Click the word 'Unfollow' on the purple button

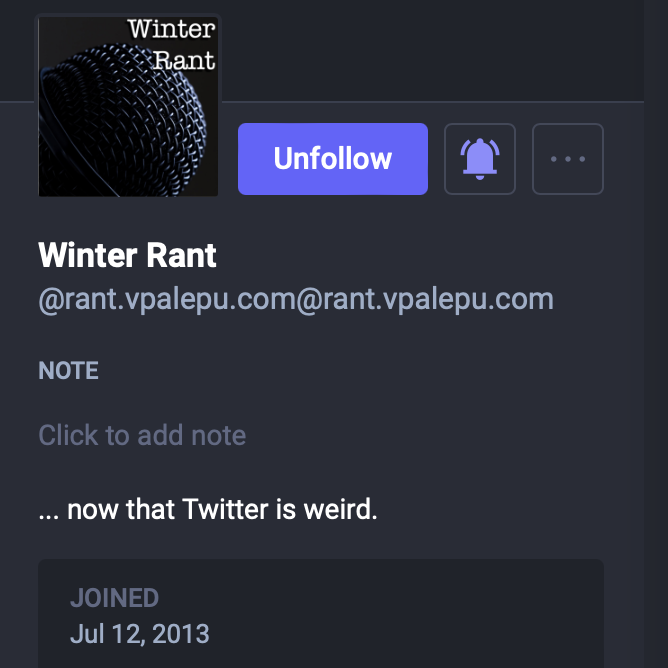[332, 159]
